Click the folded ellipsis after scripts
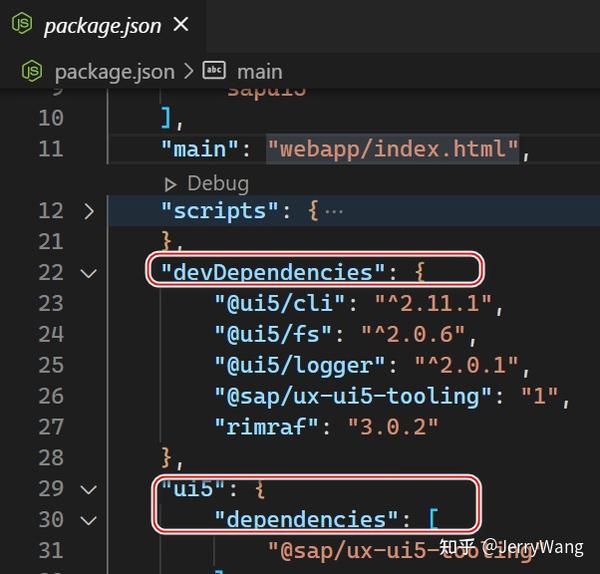Viewport: 600px width, 574px height. point(334,212)
